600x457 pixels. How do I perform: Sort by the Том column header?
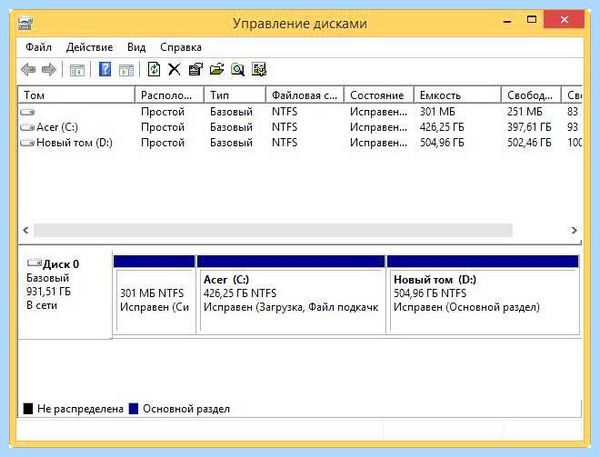tap(76, 95)
